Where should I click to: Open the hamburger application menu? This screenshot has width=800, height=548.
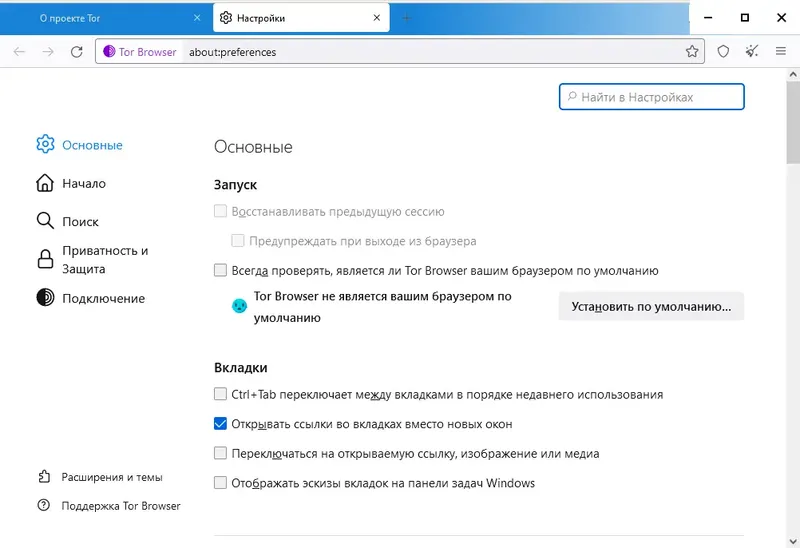click(x=781, y=51)
